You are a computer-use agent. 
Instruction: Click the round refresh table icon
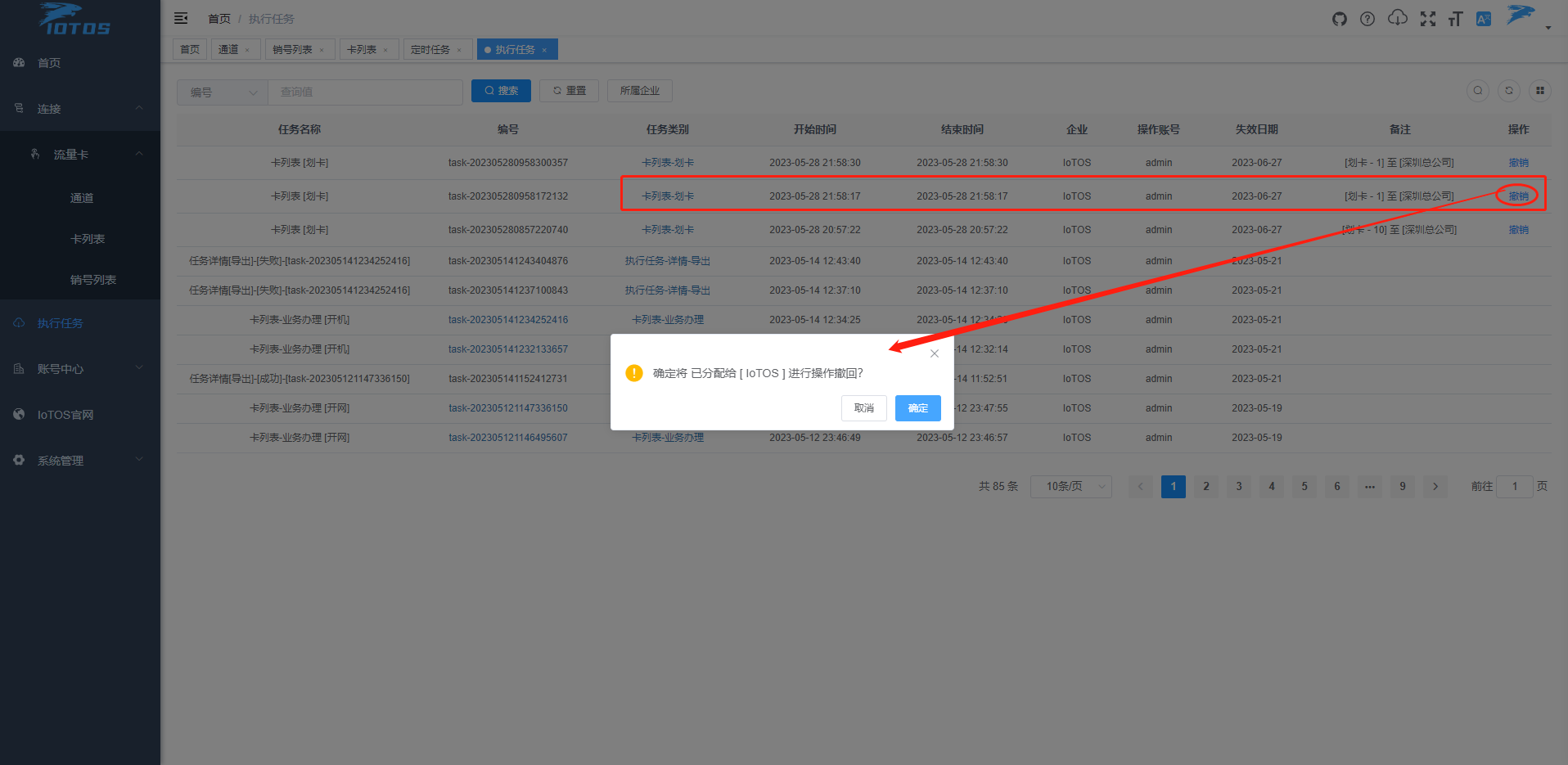tap(1509, 91)
